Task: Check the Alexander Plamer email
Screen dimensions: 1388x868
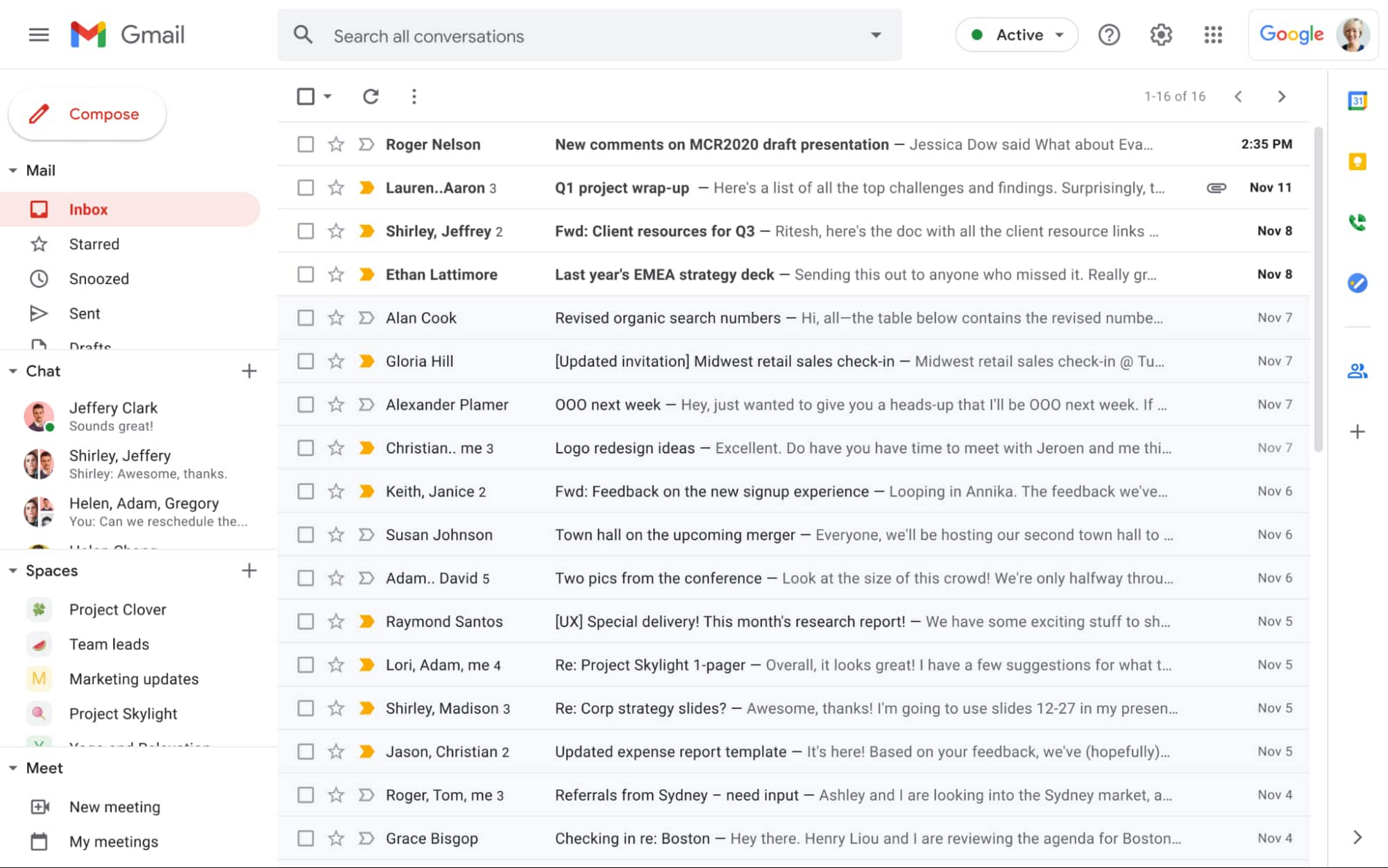Action: pos(305,405)
